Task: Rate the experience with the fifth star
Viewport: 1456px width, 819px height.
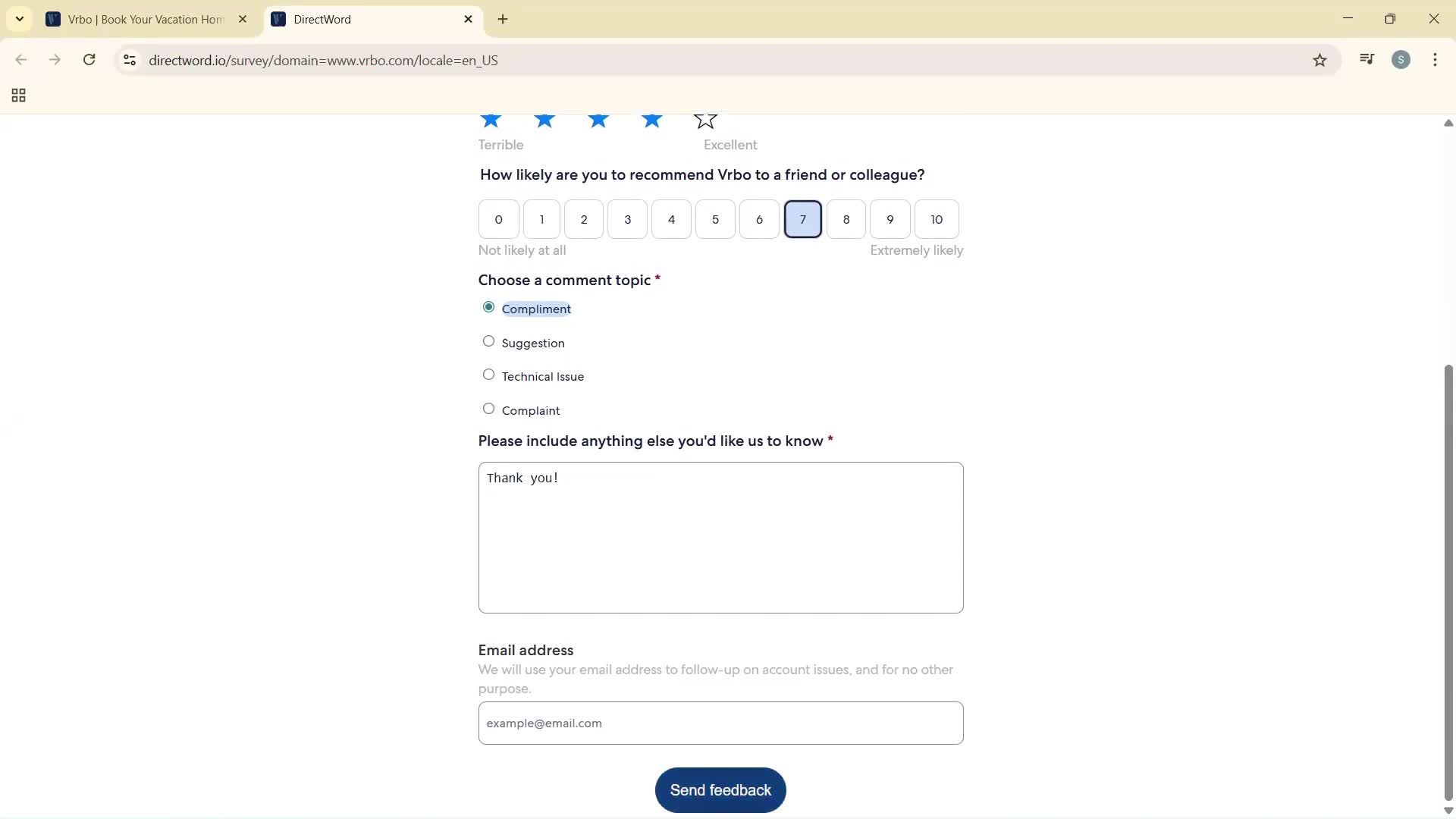Action: click(704, 120)
